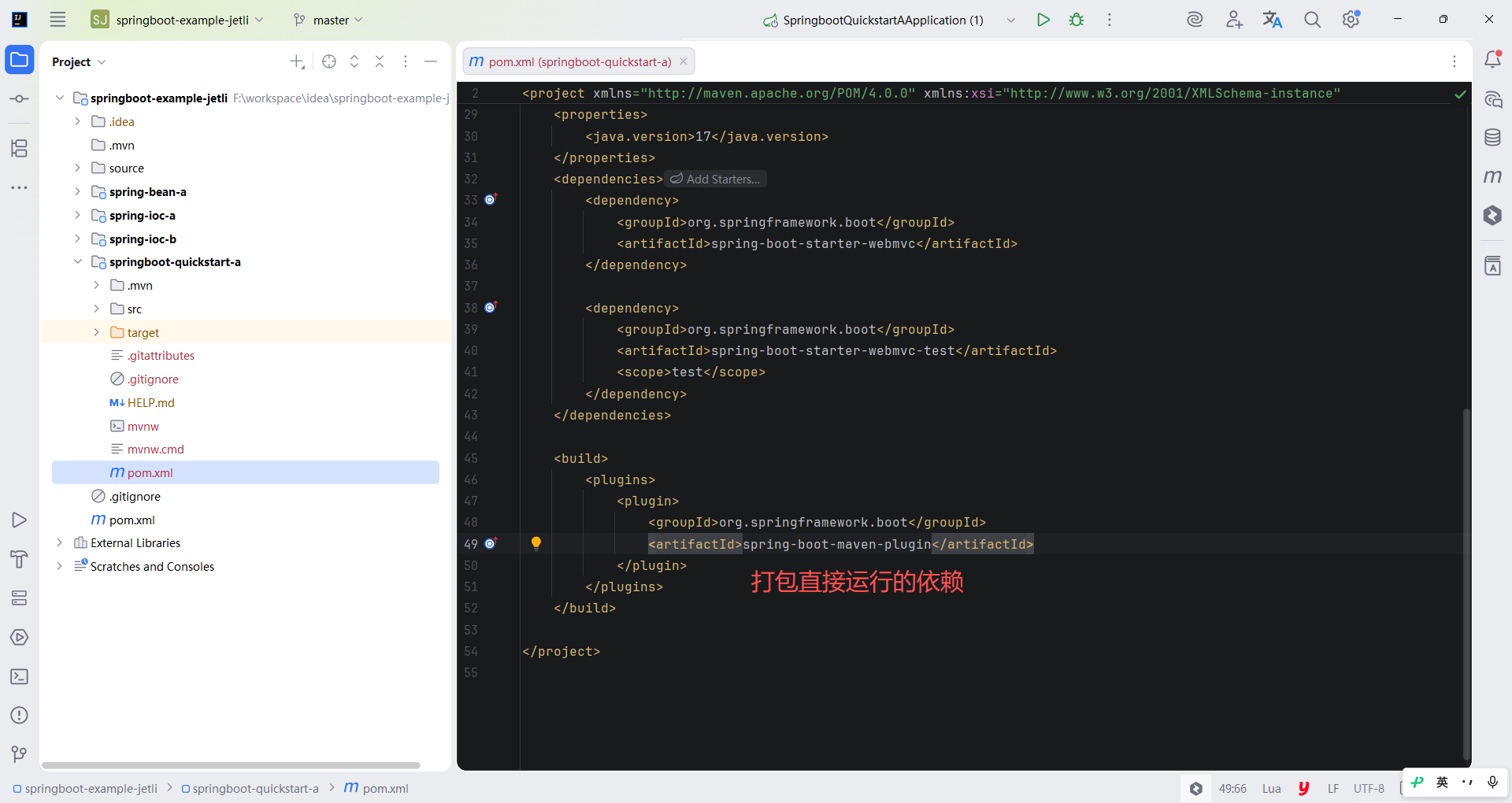The image size is (1512, 803).
Task: Click the gutter marker on line 38
Action: tap(491, 307)
